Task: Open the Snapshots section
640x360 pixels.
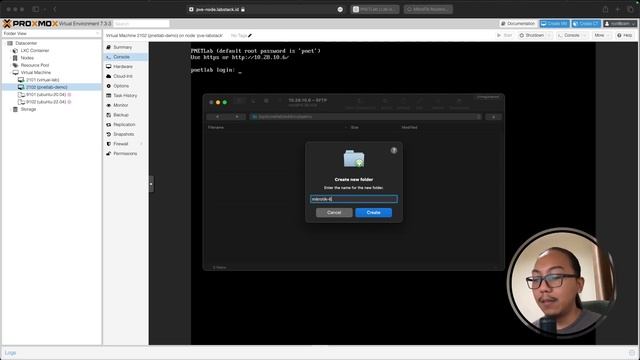Action: (123, 134)
